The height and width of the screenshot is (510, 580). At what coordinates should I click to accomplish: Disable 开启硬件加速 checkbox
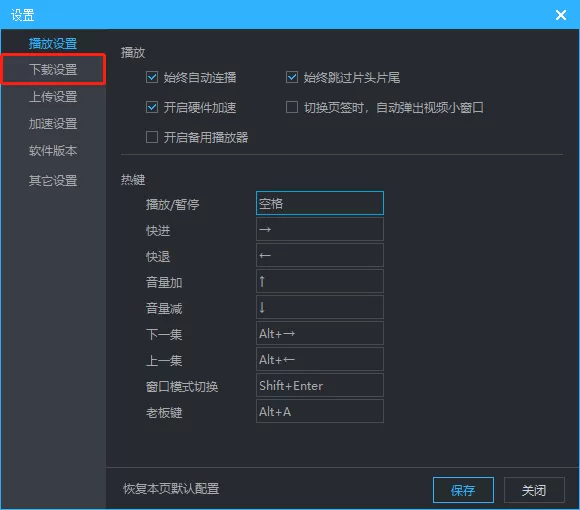(152, 107)
